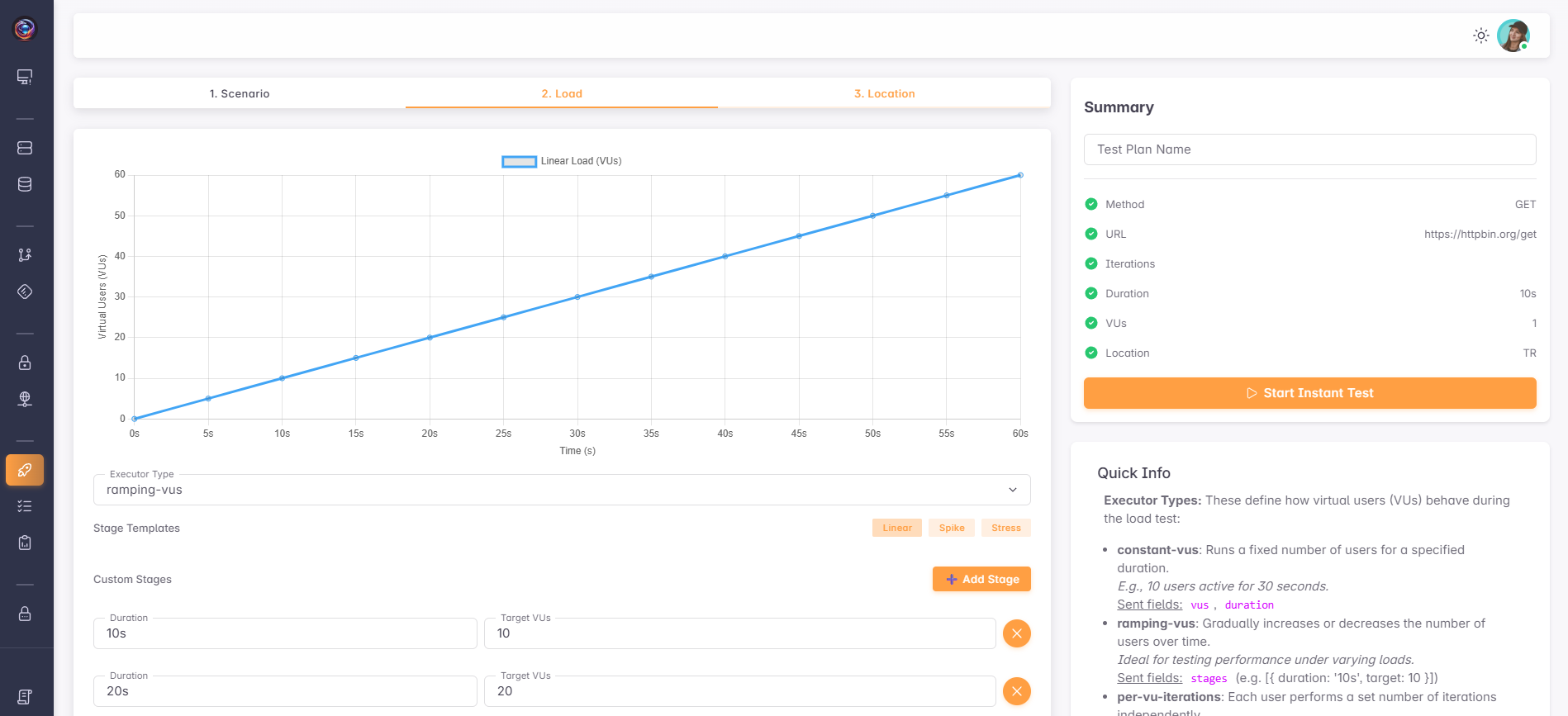Switch to the 1. Scenario tab
This screenshot has width=1568, height=716.
coord(240,93)
